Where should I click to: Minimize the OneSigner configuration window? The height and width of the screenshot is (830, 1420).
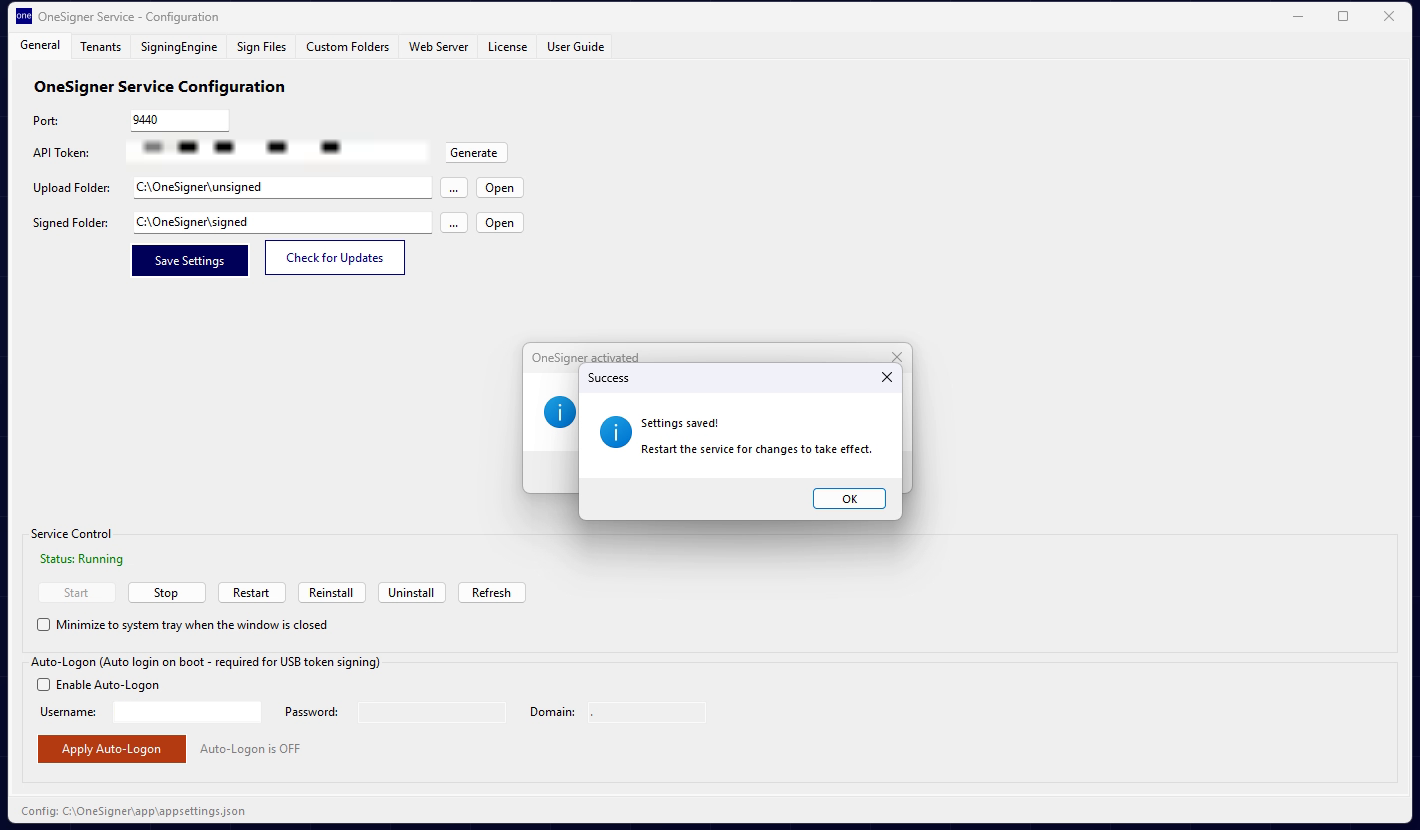[x=1298, y=16]
